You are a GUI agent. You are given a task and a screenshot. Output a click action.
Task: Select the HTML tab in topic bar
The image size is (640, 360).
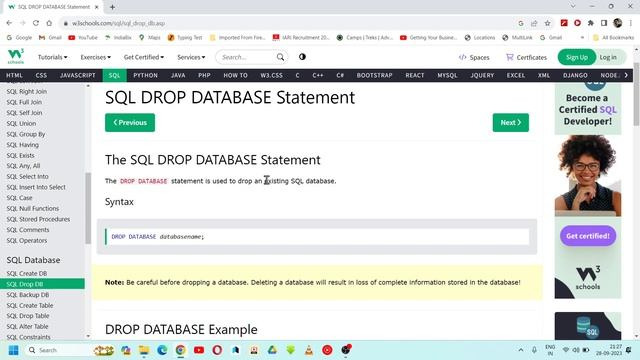click(x=14, y=76)
